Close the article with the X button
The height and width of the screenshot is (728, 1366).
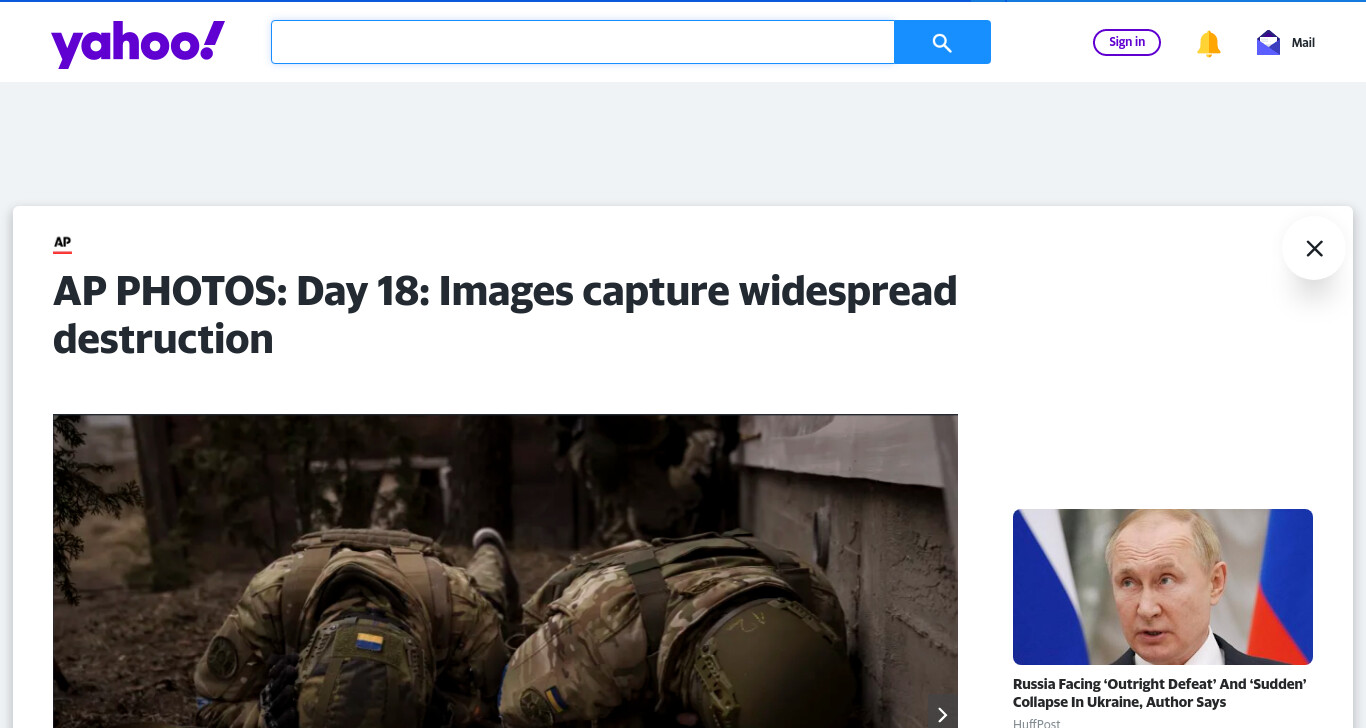point(1314,248)
